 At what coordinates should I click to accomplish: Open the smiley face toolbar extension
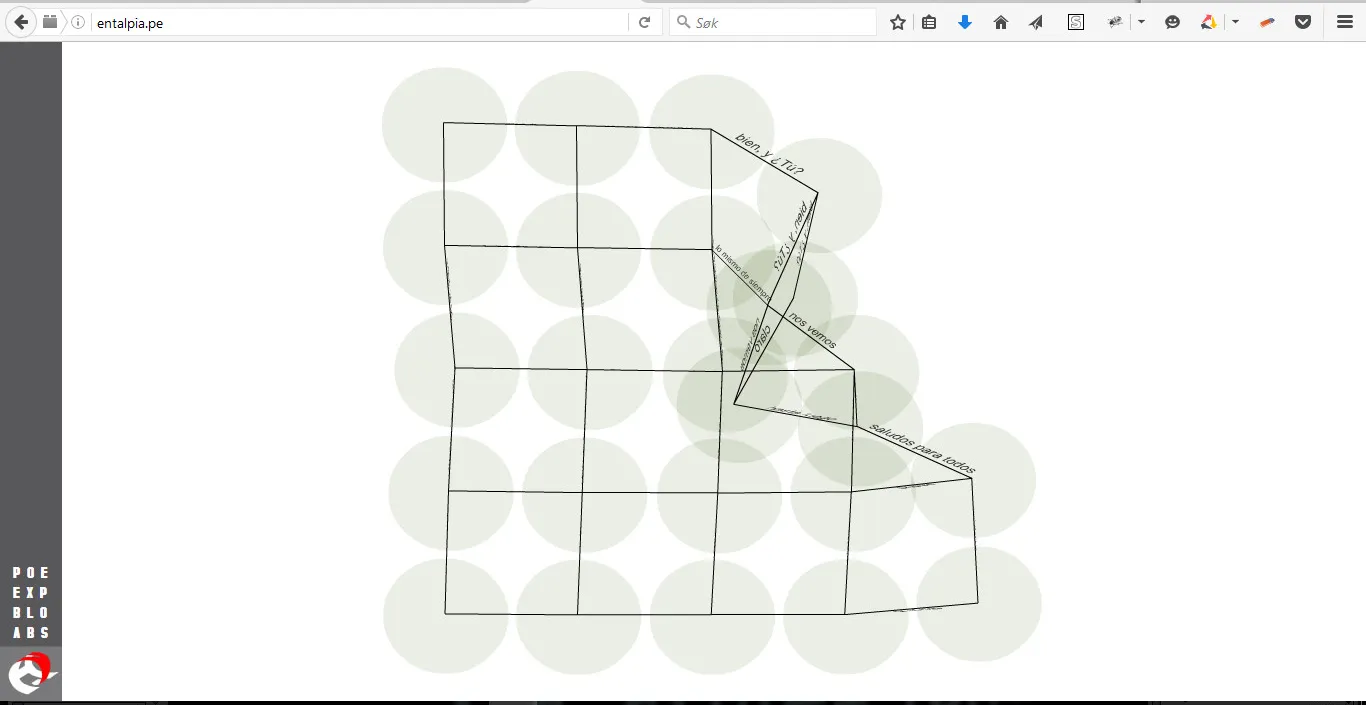(1173, 22)
